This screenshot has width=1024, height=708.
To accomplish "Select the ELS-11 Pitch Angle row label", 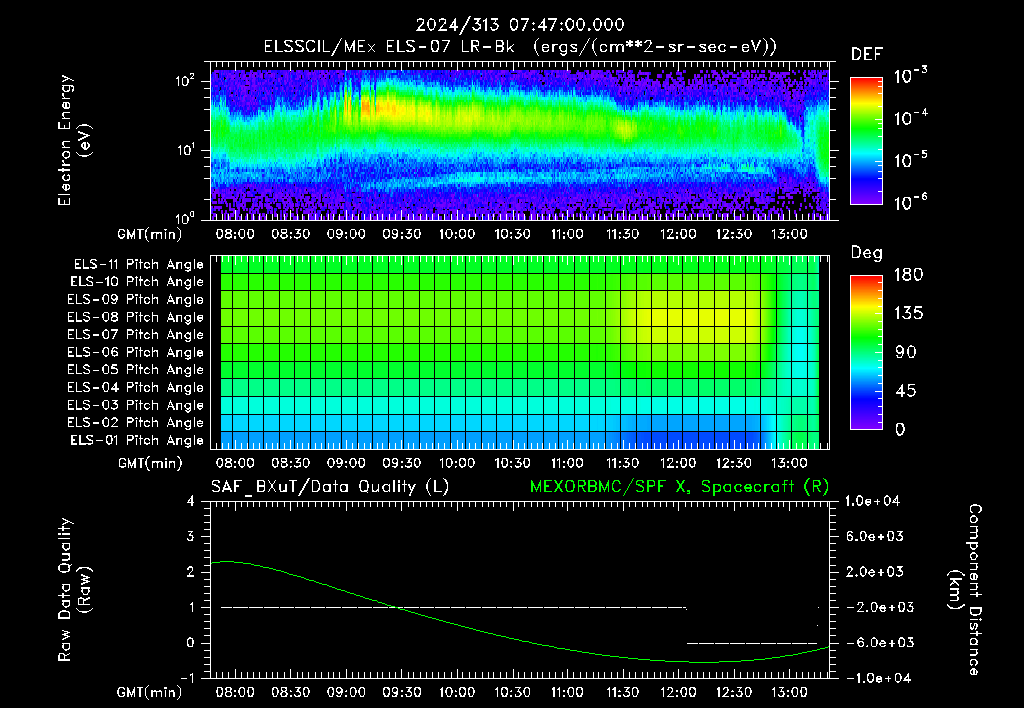I will (x=138, y=265).
